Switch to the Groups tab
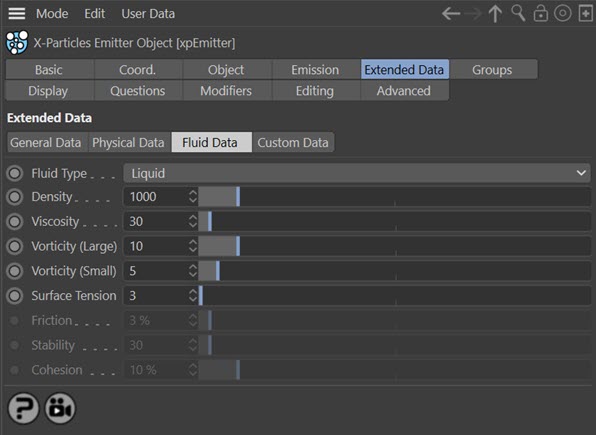The height and width of the screenshot is (435, 596). (493, 69)
